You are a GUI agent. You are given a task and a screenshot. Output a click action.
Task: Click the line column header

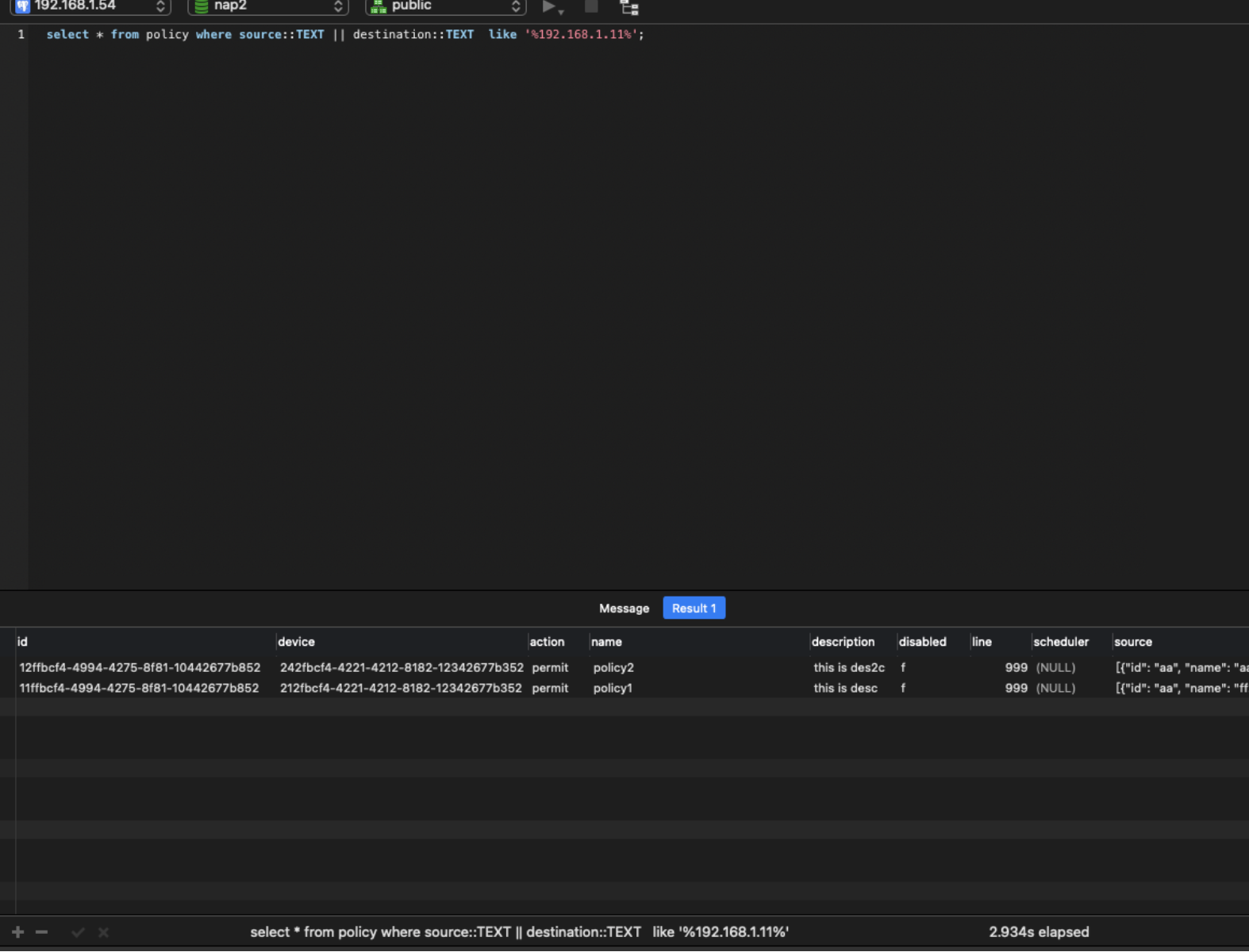tap(1000, 642)
